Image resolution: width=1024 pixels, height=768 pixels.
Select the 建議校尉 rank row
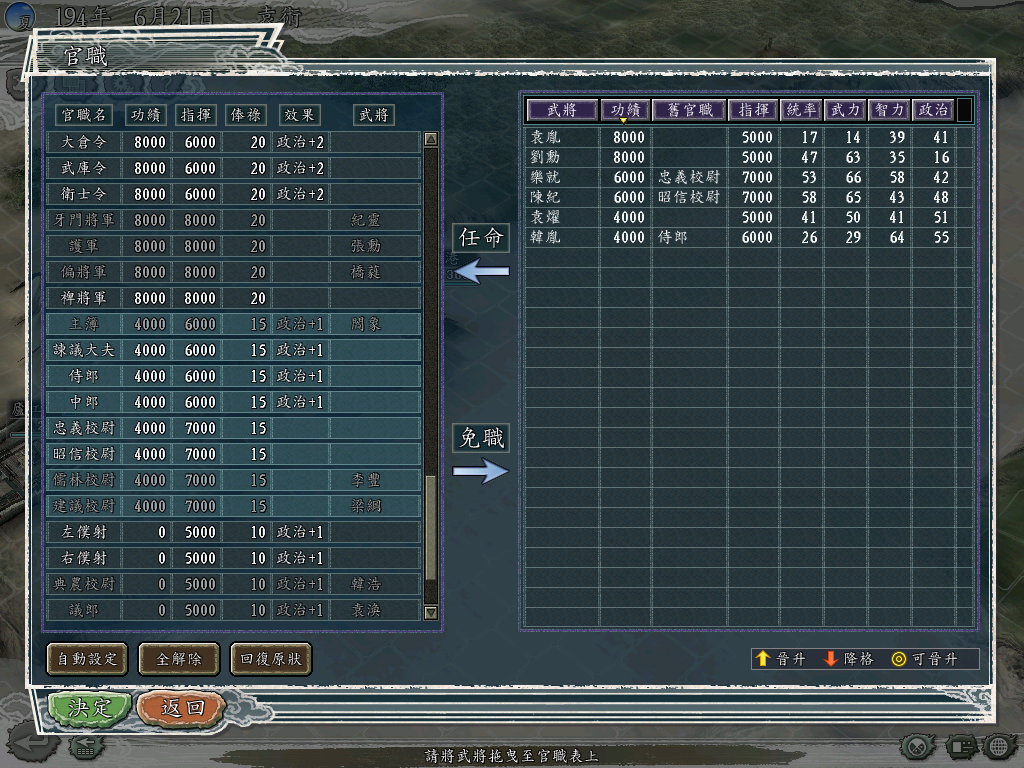click(233, 506)
